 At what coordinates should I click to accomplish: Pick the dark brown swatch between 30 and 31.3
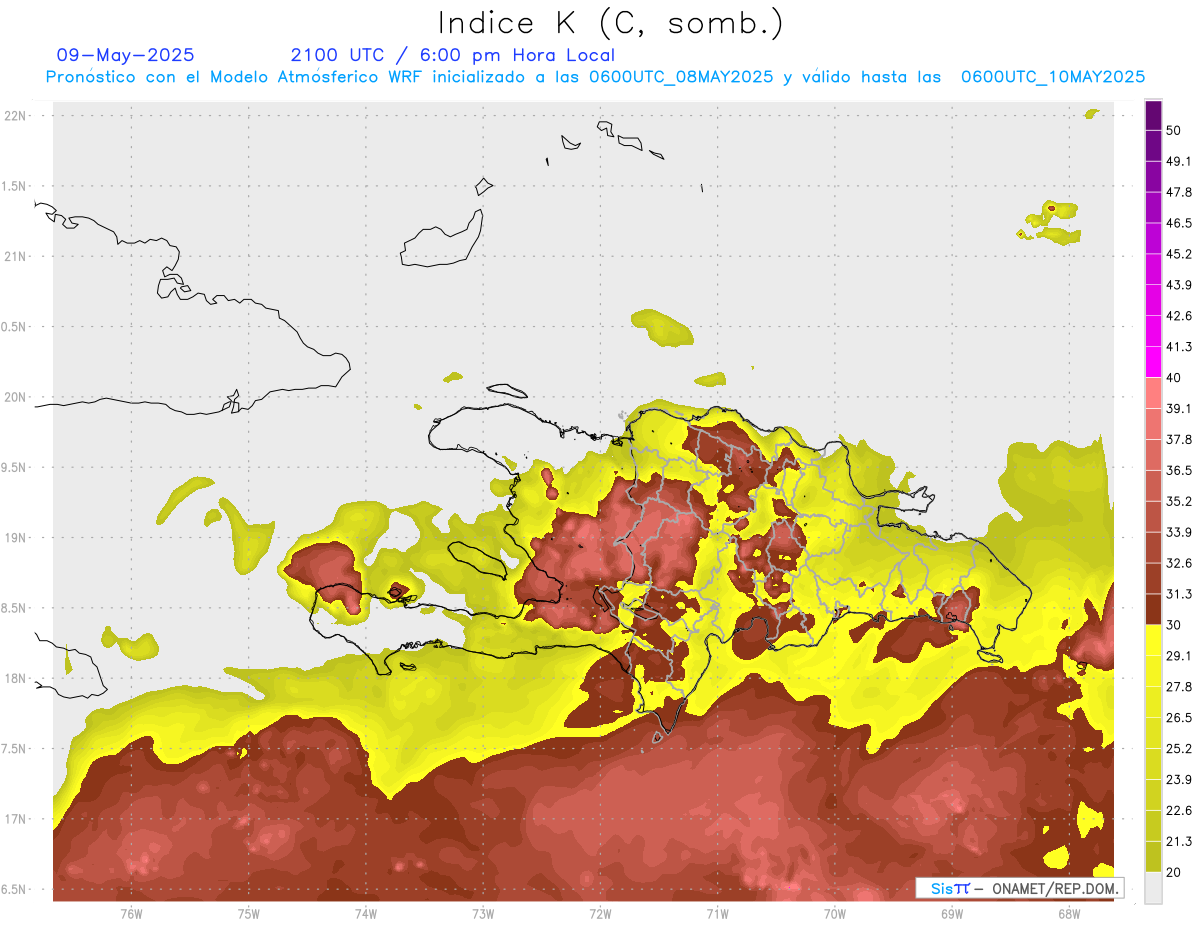click(1153, 610)
